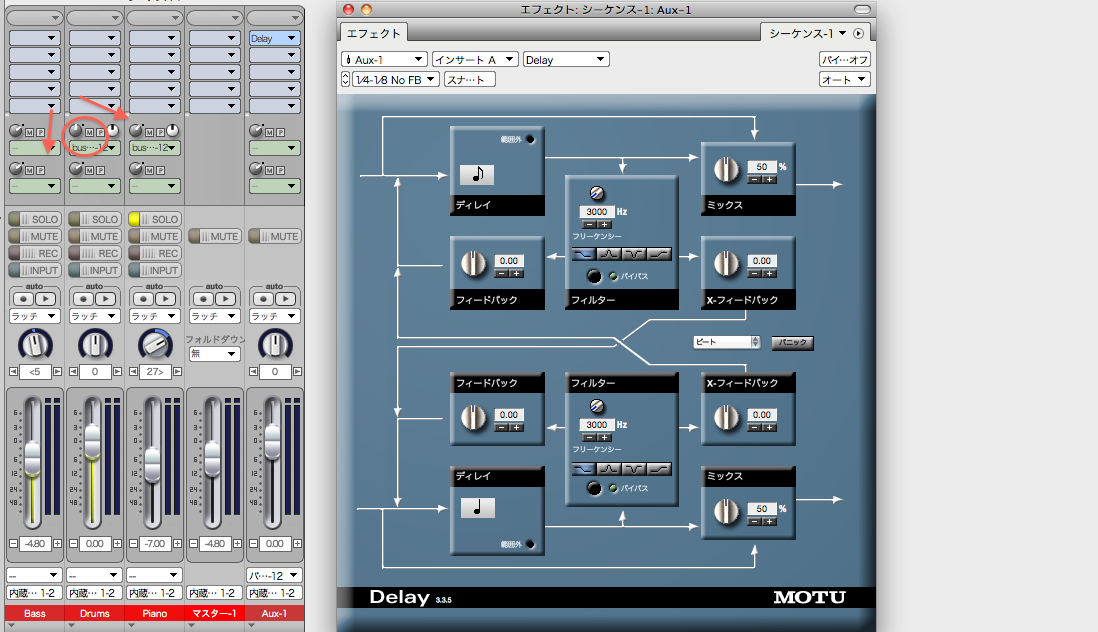The height and width of the screenshot is (632, 1098).
Task: Select the red Drums track name
Action: tap(95, 613)
